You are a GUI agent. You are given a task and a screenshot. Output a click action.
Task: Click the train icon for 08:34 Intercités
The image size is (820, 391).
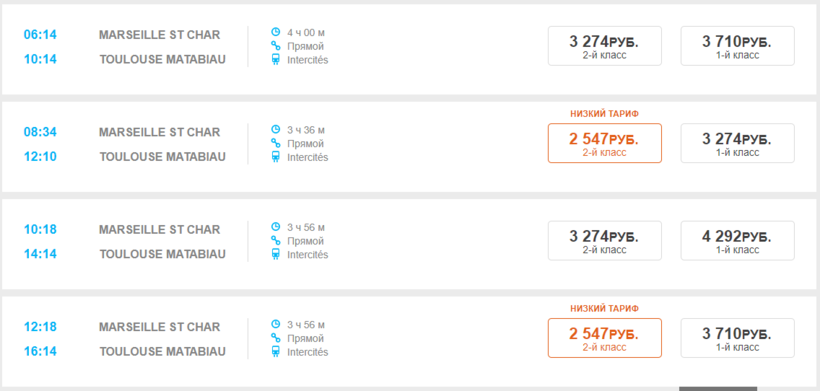click(x=276, y=157)
